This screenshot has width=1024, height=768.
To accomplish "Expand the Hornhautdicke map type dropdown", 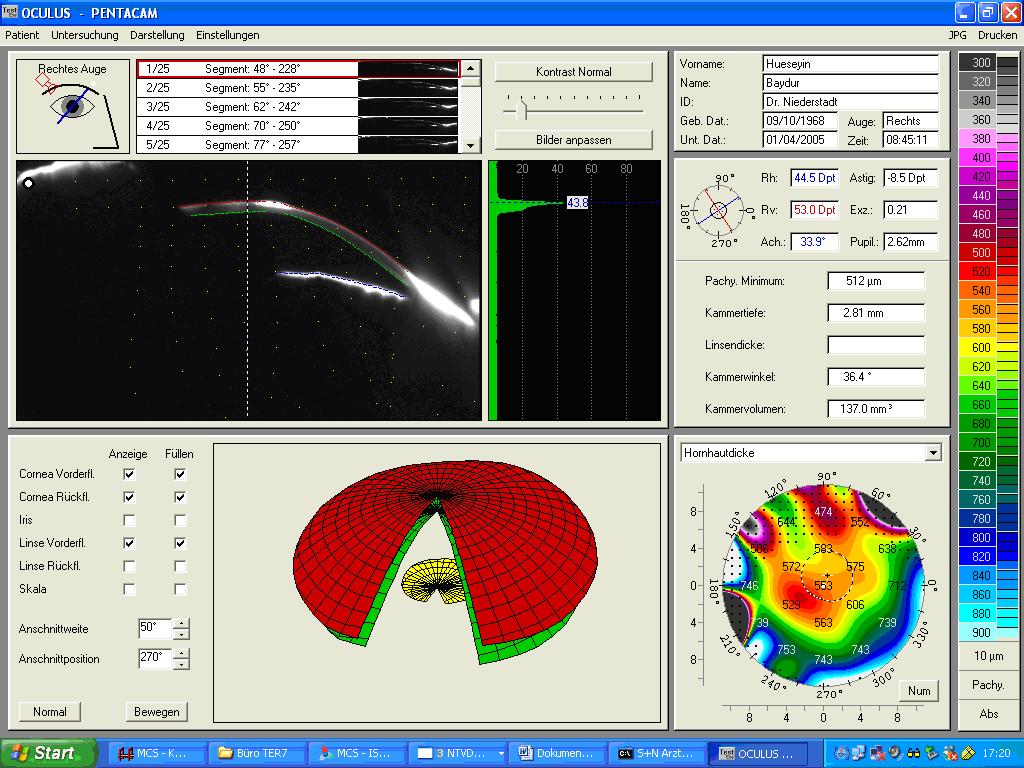I will 933,453.
